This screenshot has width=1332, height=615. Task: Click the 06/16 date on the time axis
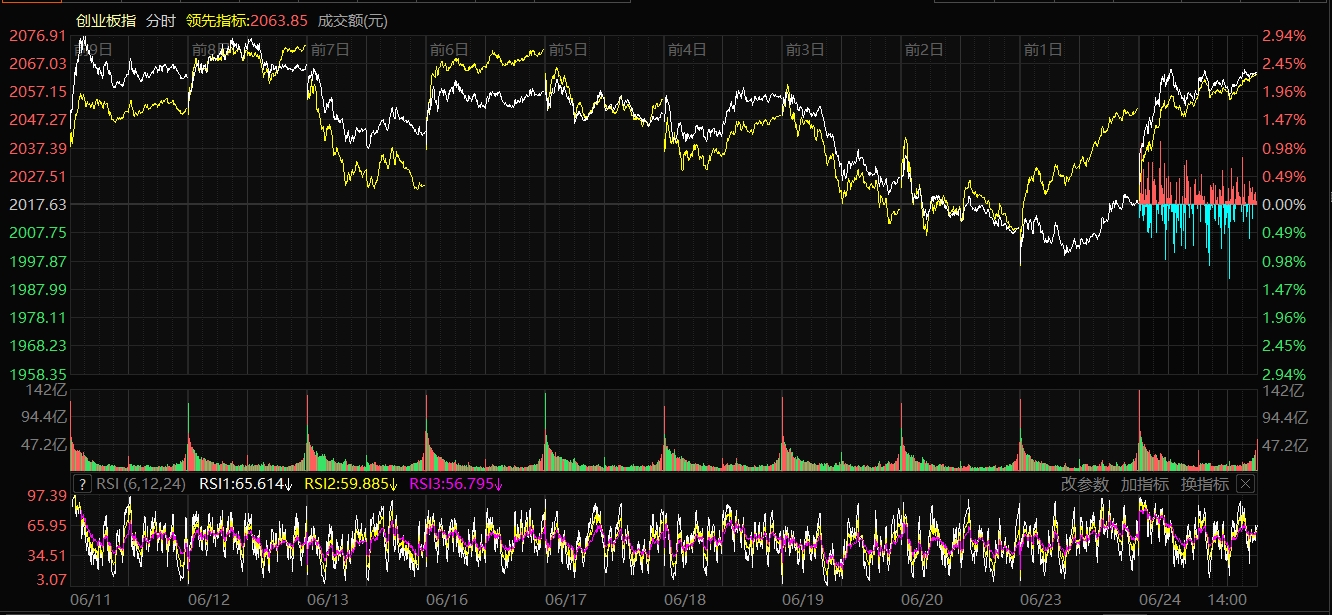pyautogui.click(x=446, y=599)
